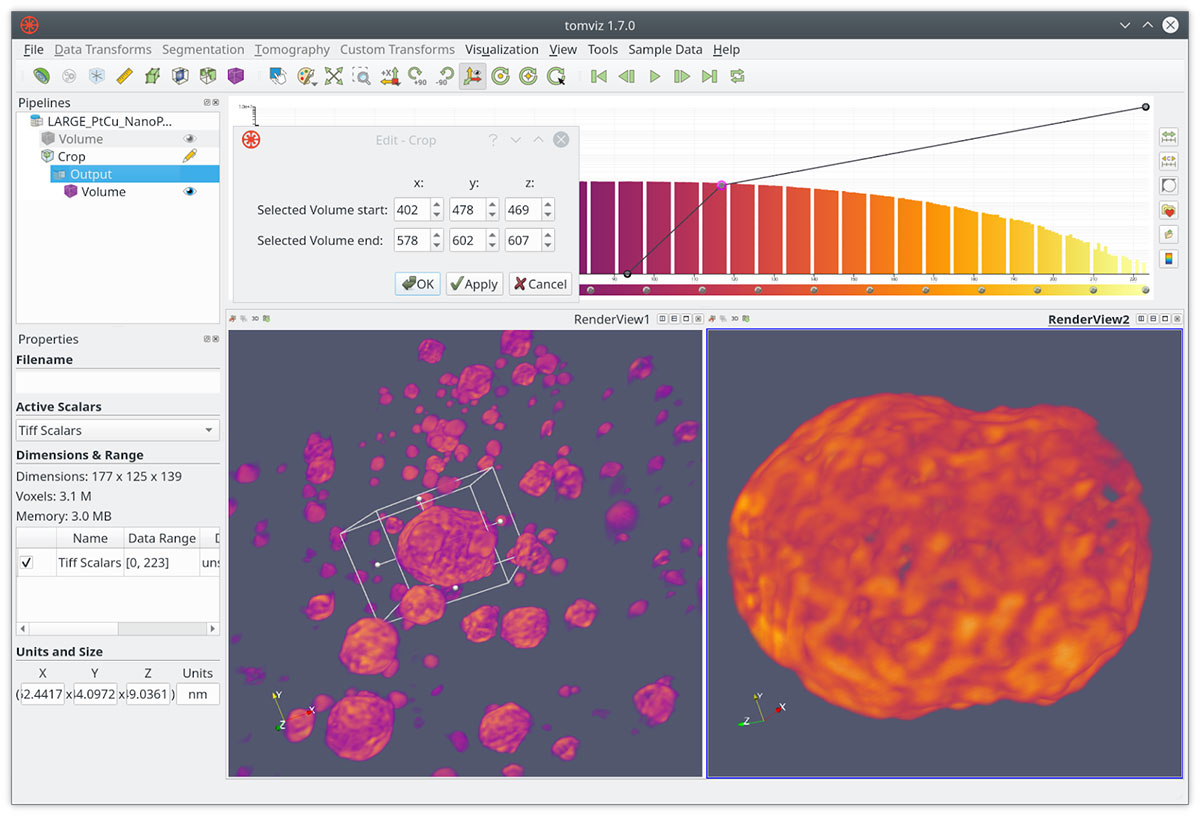Increment the x Selected Volume start spinner
Viewport: 1200px width, 816px height.
[x=437, y=205]
